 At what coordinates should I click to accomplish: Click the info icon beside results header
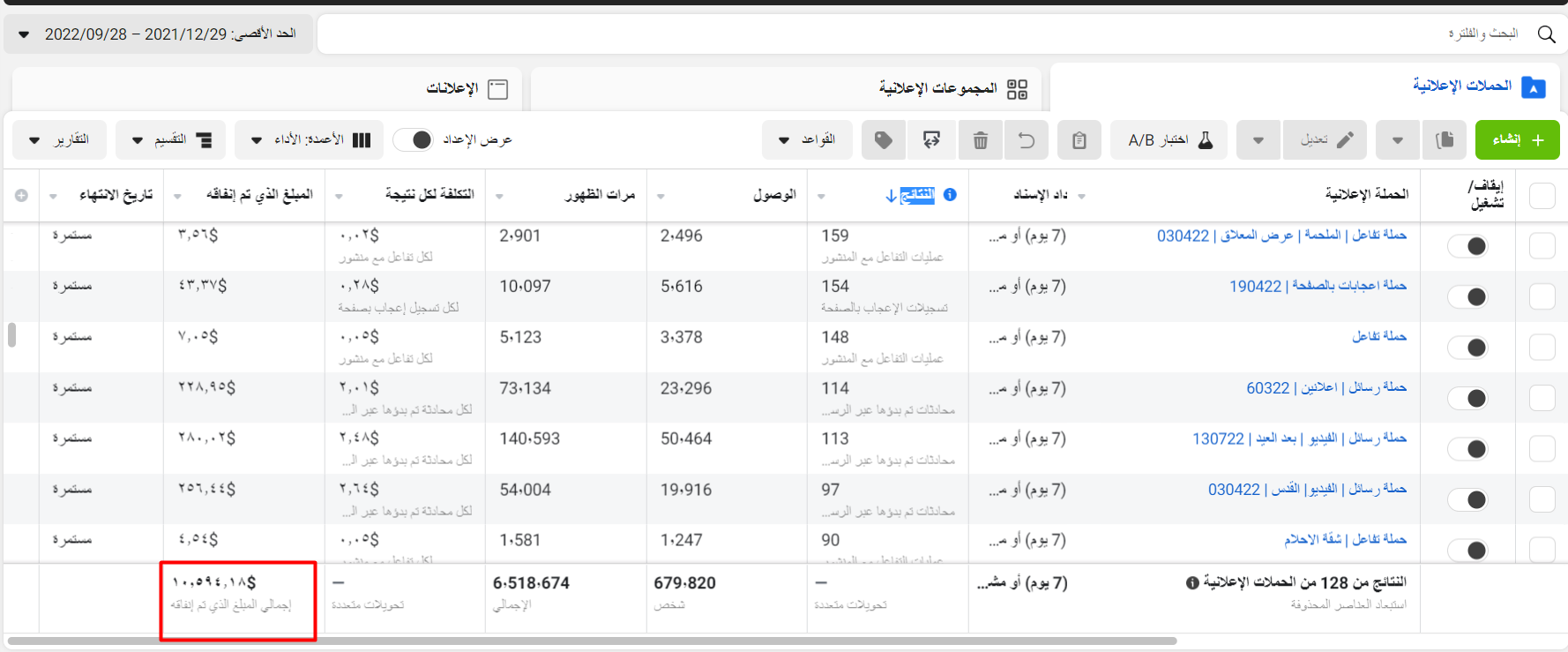coord(950,195)
